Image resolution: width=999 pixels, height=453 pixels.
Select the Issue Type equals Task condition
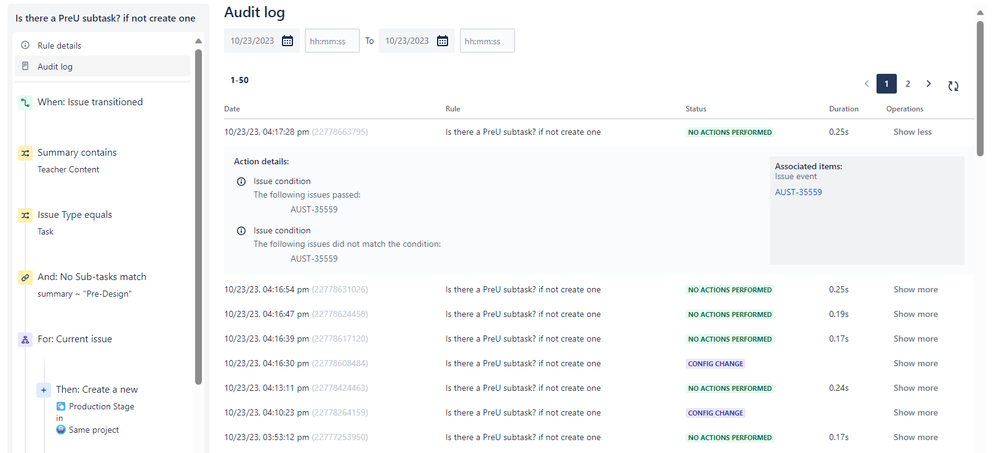click(75, 223)
